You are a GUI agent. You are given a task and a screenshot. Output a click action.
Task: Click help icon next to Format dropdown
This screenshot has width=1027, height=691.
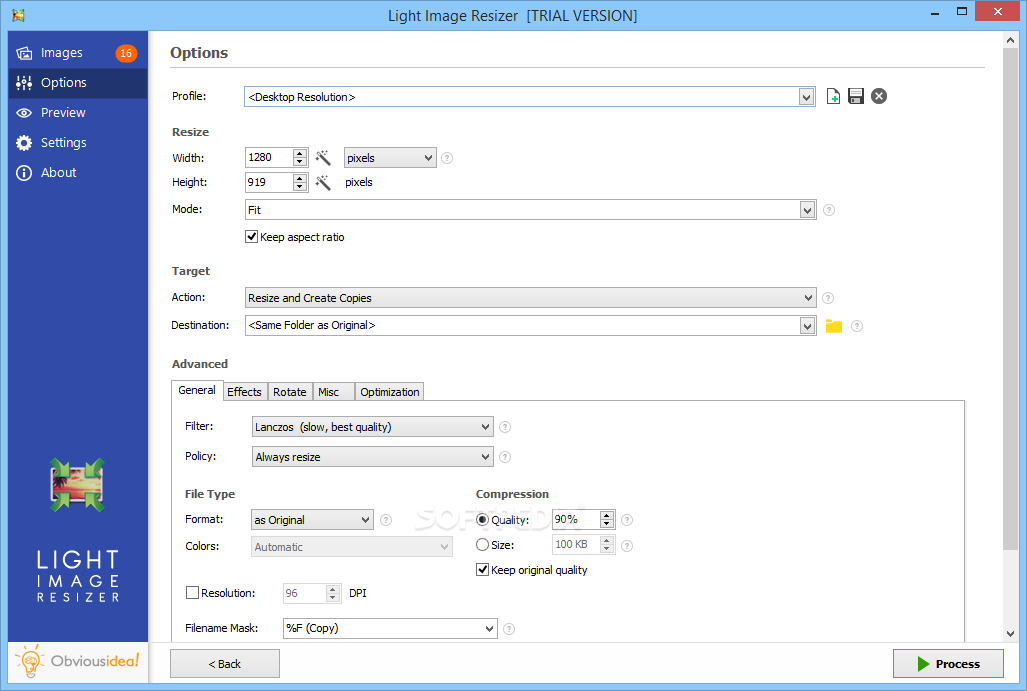coord(386,520)
